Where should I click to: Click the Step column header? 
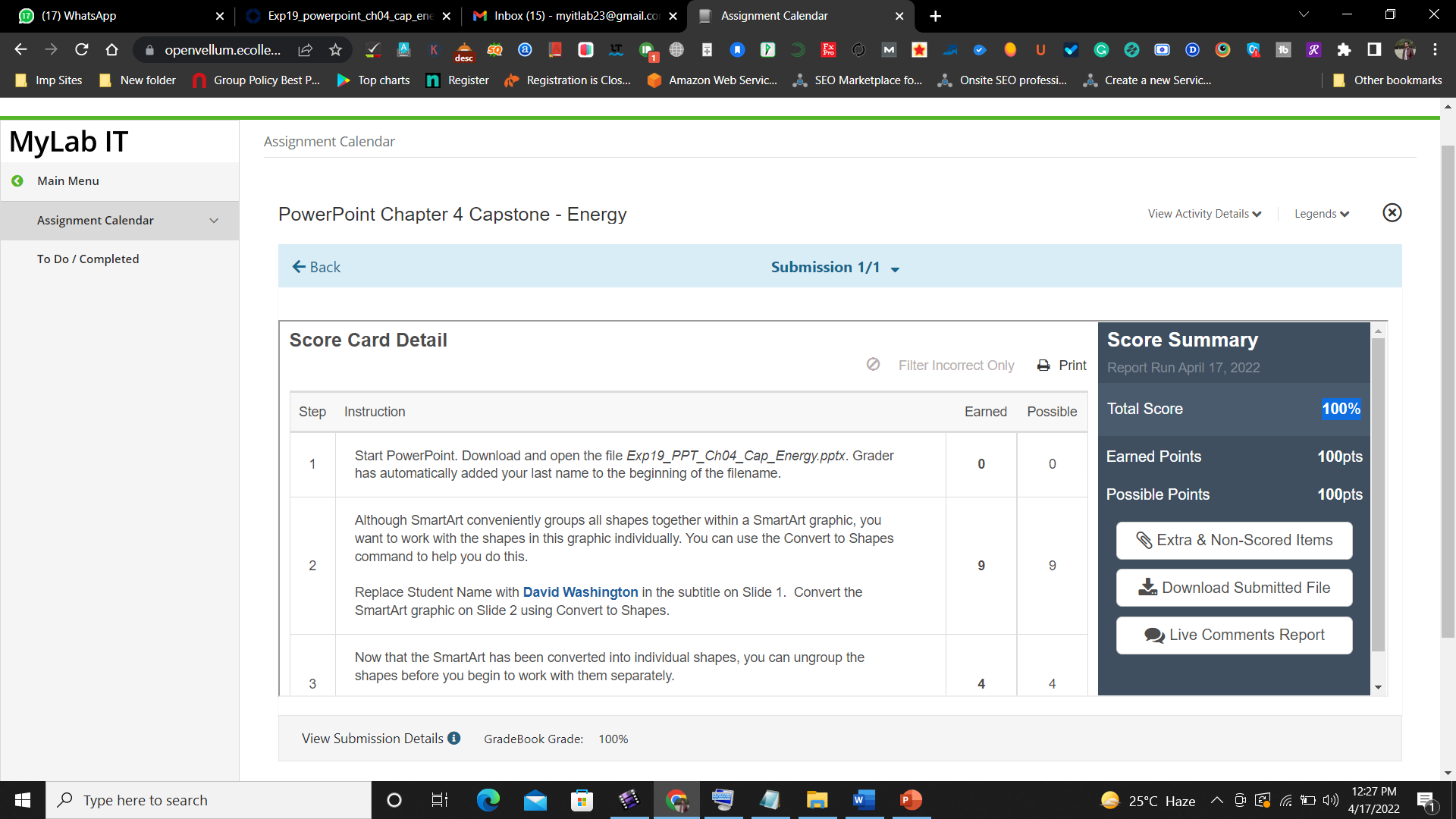click(312, 412)
